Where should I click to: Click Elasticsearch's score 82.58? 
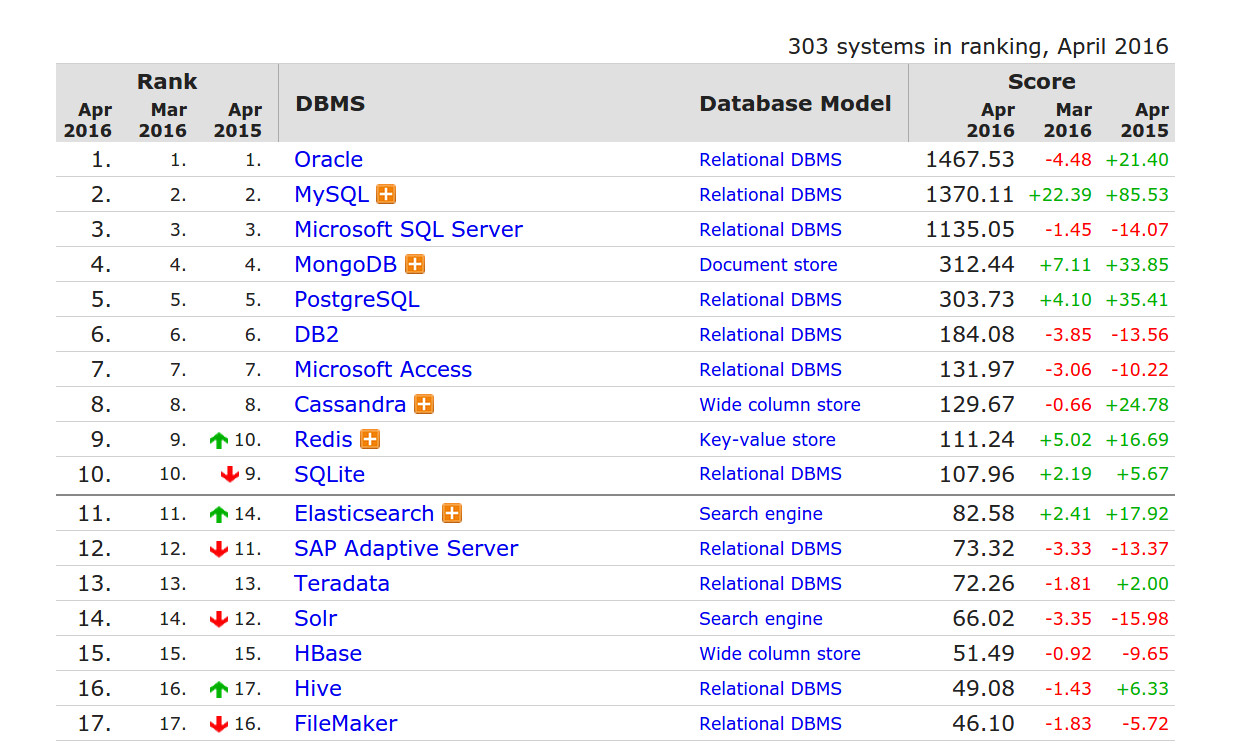984,514
